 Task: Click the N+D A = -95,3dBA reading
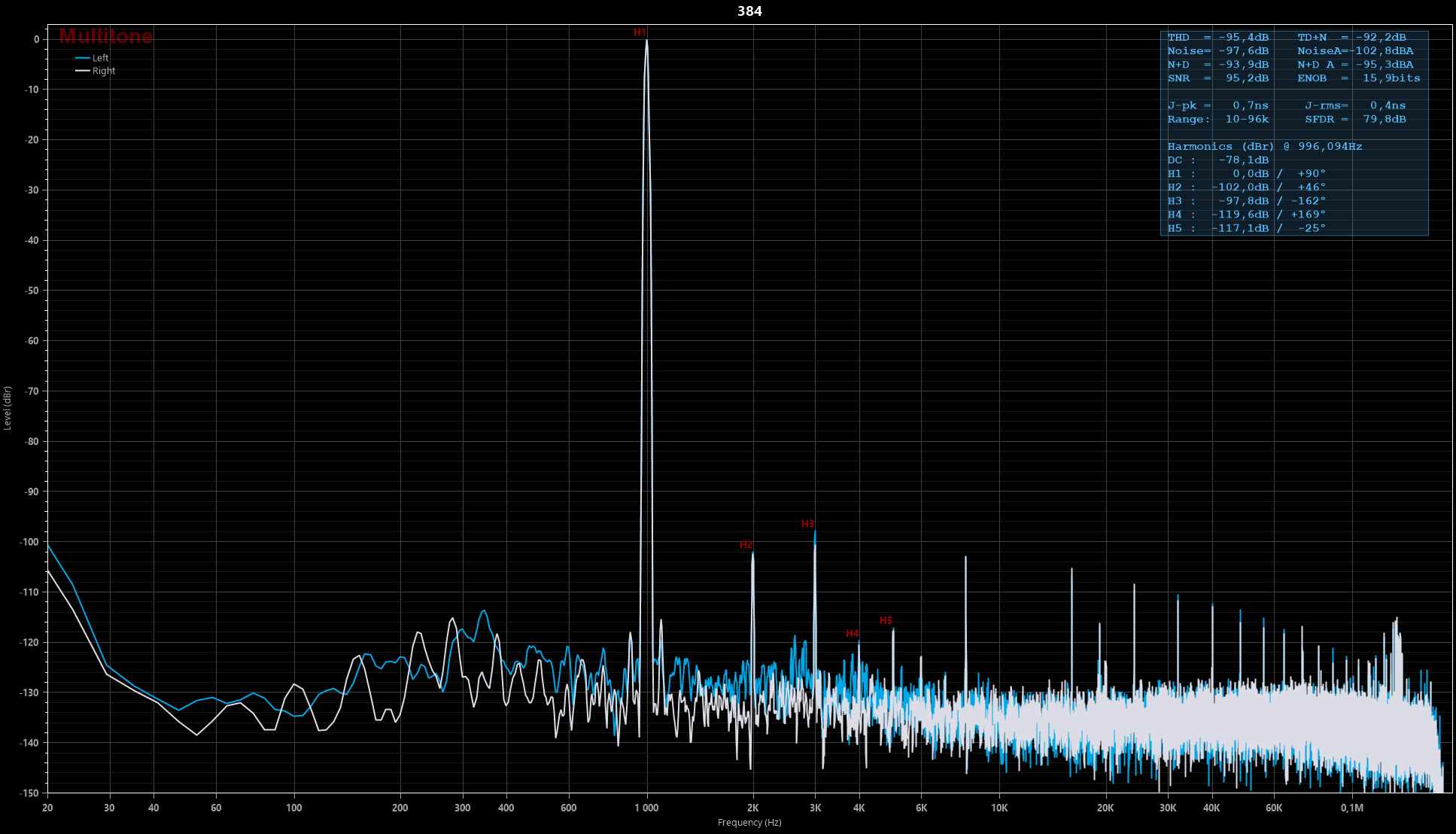click(1355, 64)
